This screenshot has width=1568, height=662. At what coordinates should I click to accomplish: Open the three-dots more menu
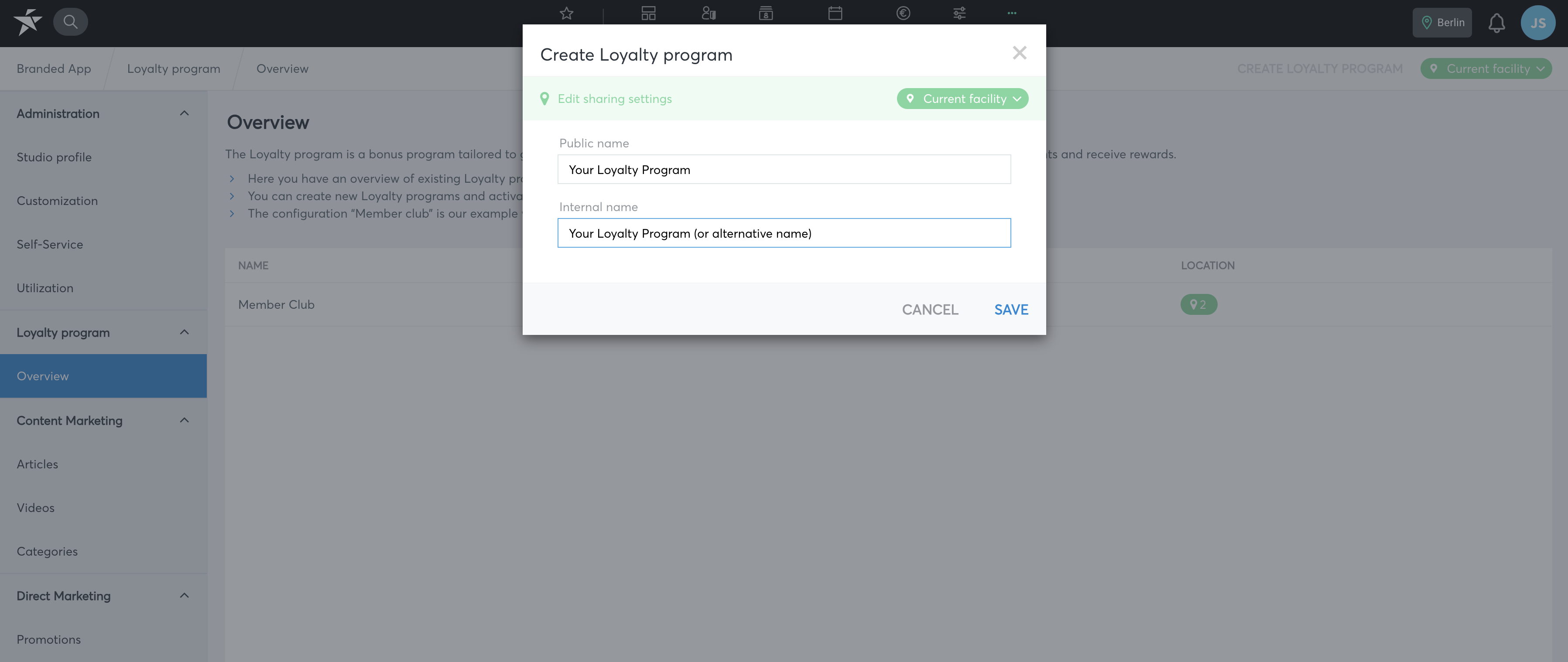[x=1012, y=13]
